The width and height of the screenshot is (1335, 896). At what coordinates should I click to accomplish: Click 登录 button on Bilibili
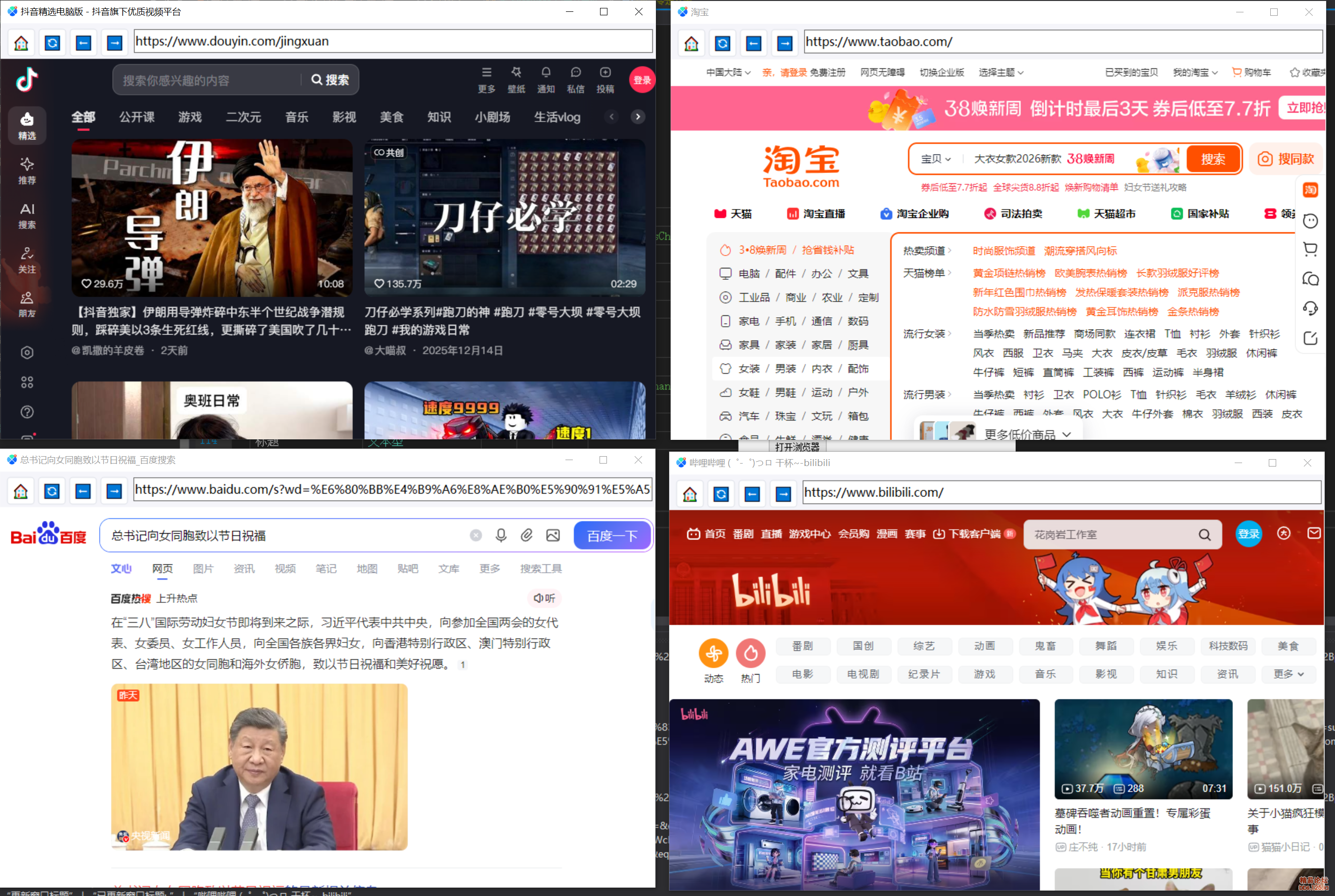click(1249, 534)
